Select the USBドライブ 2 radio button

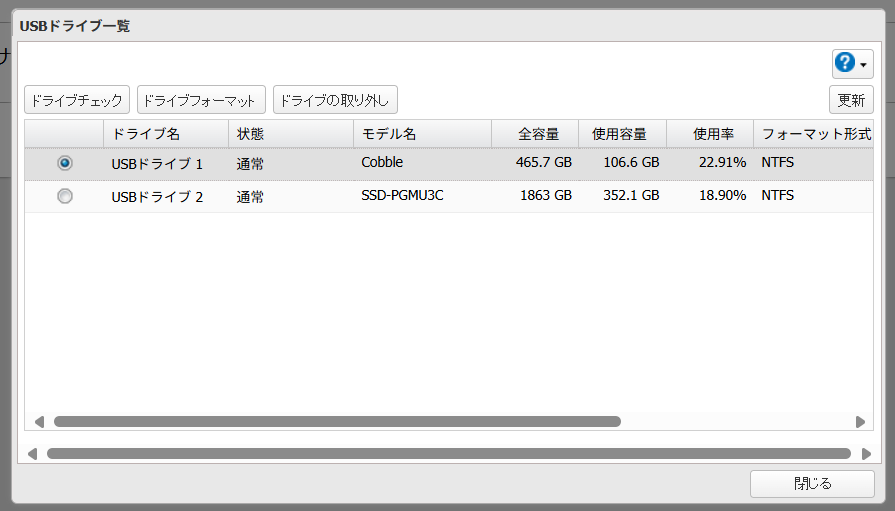tap(65, 196)
